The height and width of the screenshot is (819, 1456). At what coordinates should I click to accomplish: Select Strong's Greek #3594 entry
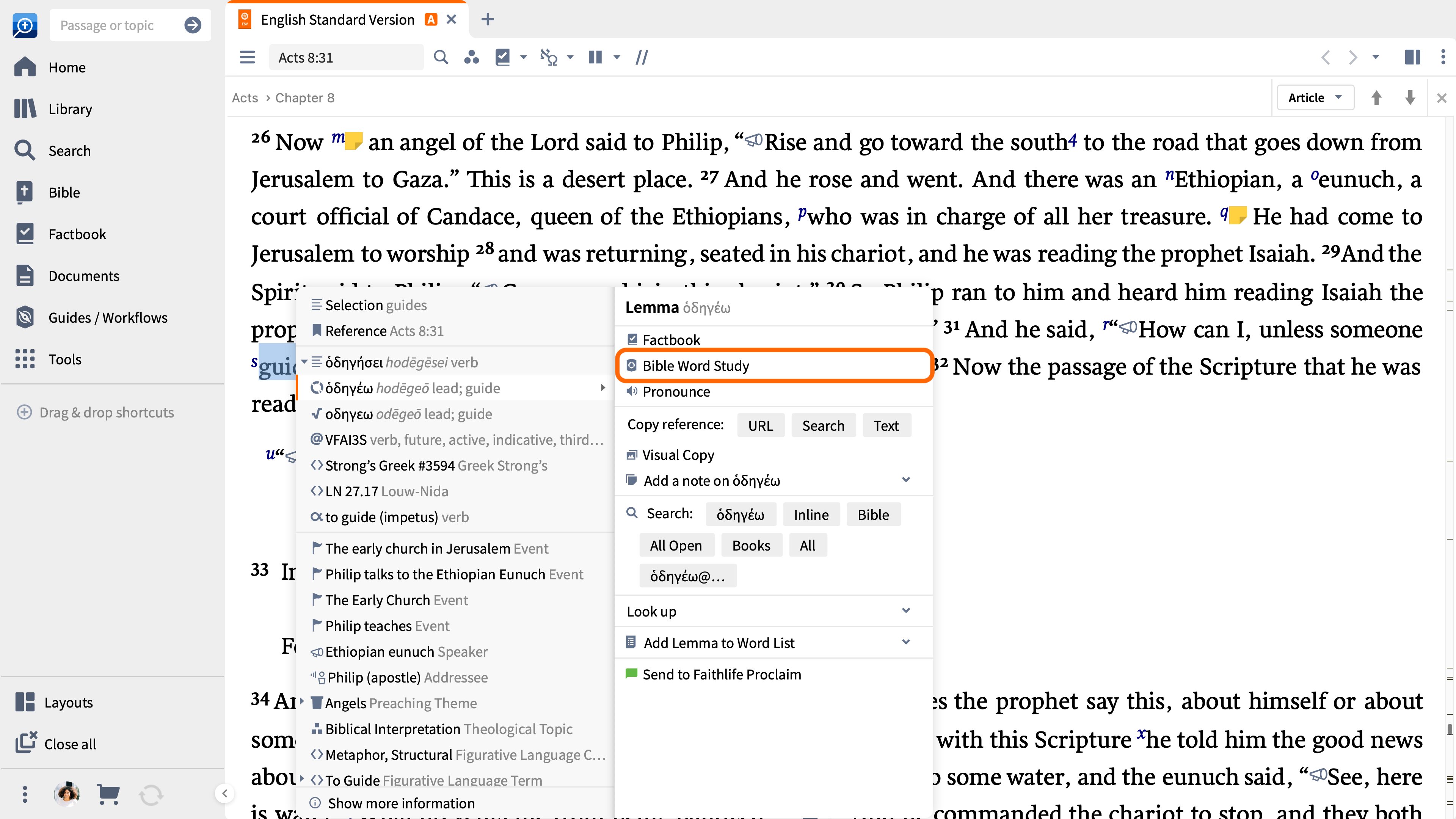(455, 465)
